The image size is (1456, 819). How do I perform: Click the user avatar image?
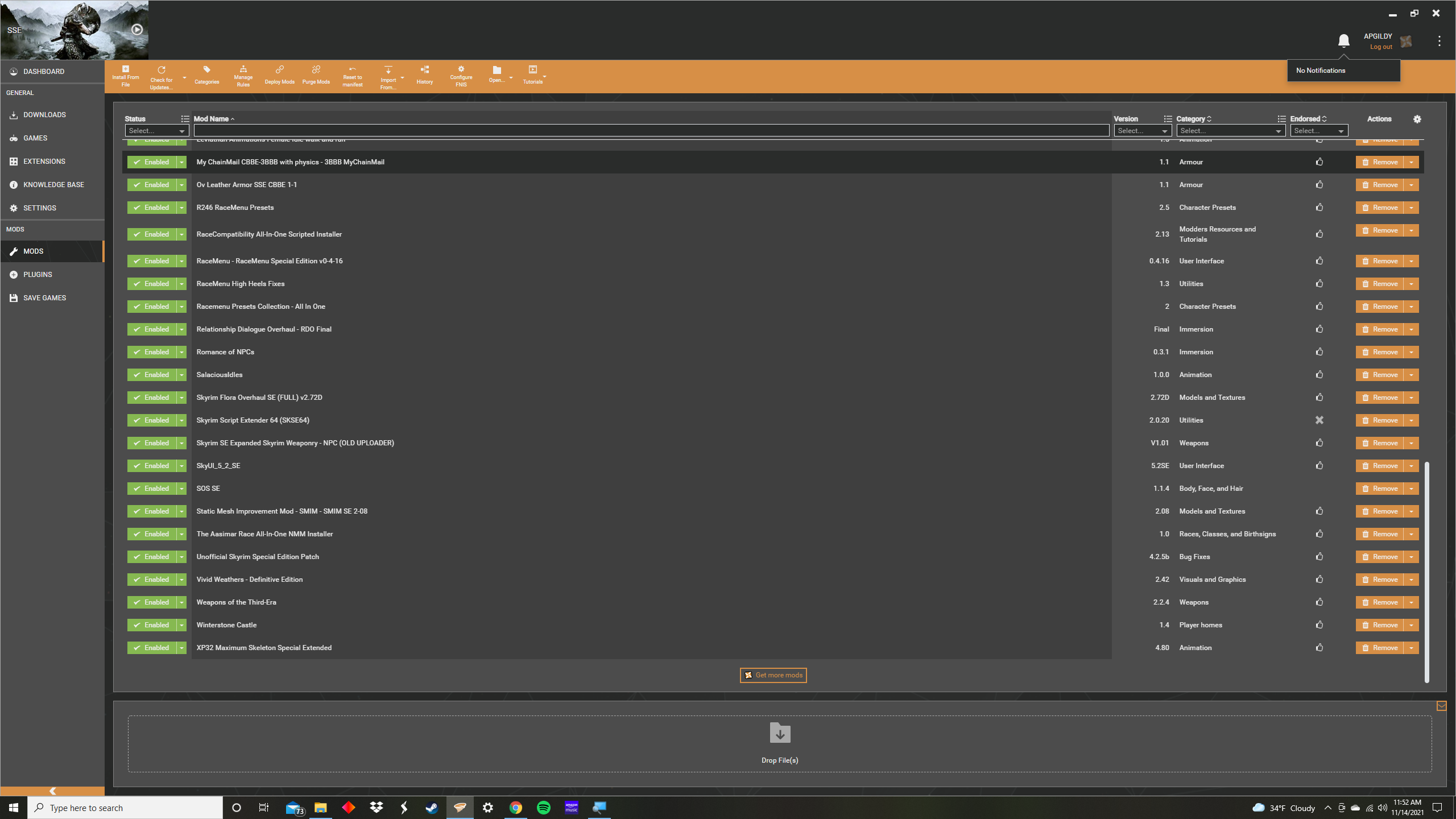point(1406,42)
